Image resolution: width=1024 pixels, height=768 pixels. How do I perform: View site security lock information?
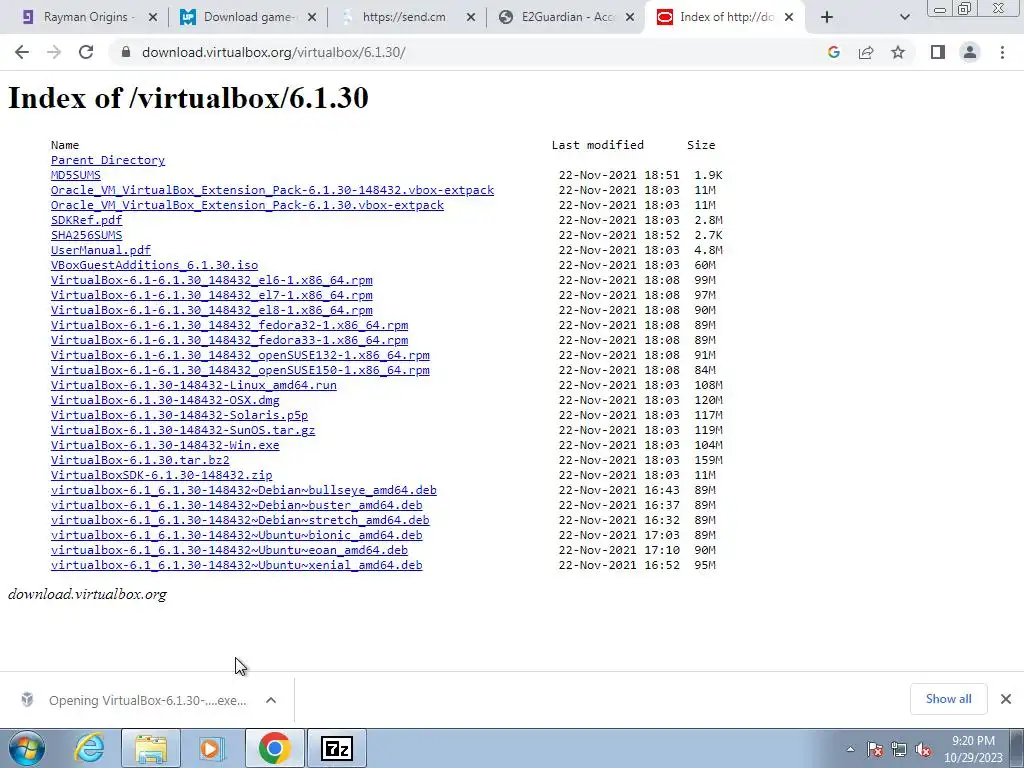tap(126, 52)
